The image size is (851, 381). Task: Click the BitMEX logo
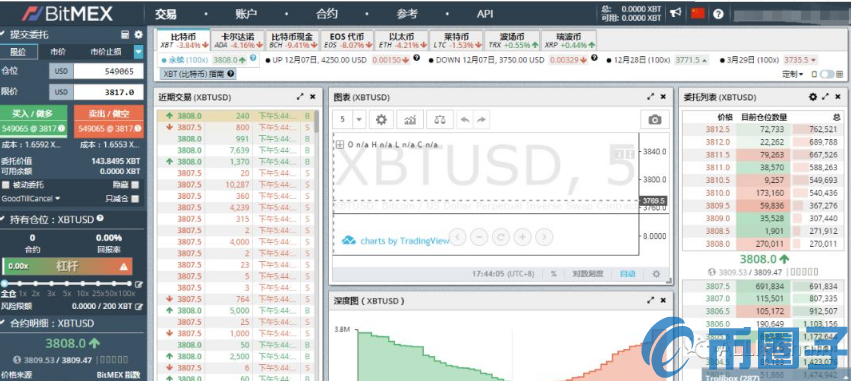pyautogui.click(x=67, y=13)
